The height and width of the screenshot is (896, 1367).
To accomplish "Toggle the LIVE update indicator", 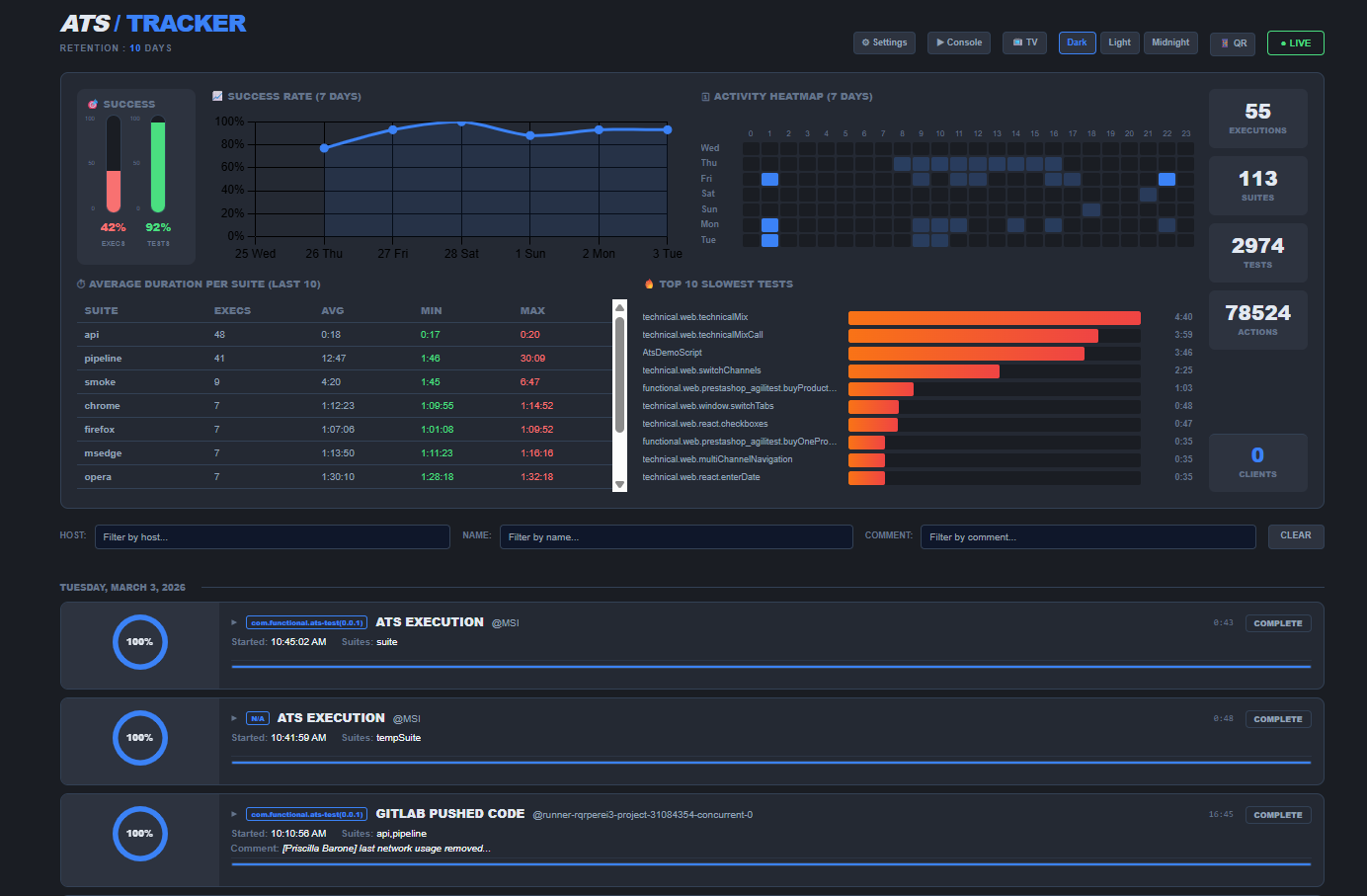I will (x=1295, y=43).
